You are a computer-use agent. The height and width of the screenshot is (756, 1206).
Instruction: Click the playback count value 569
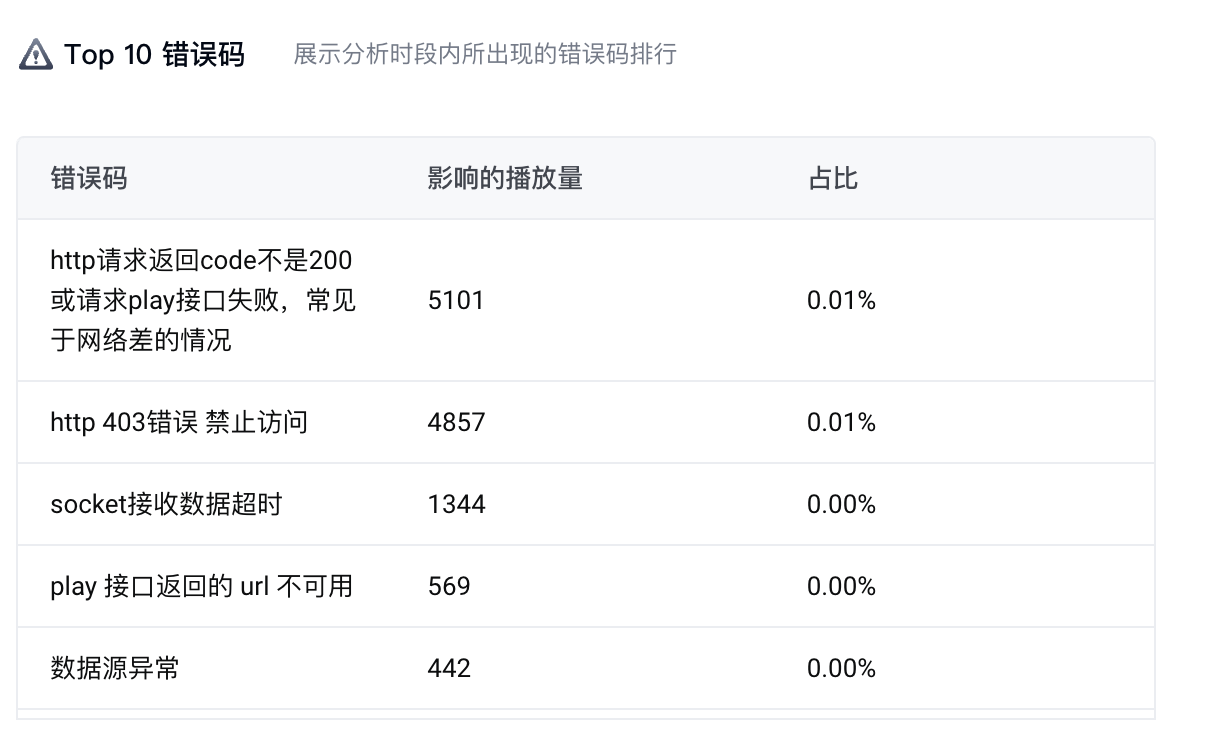449,586
